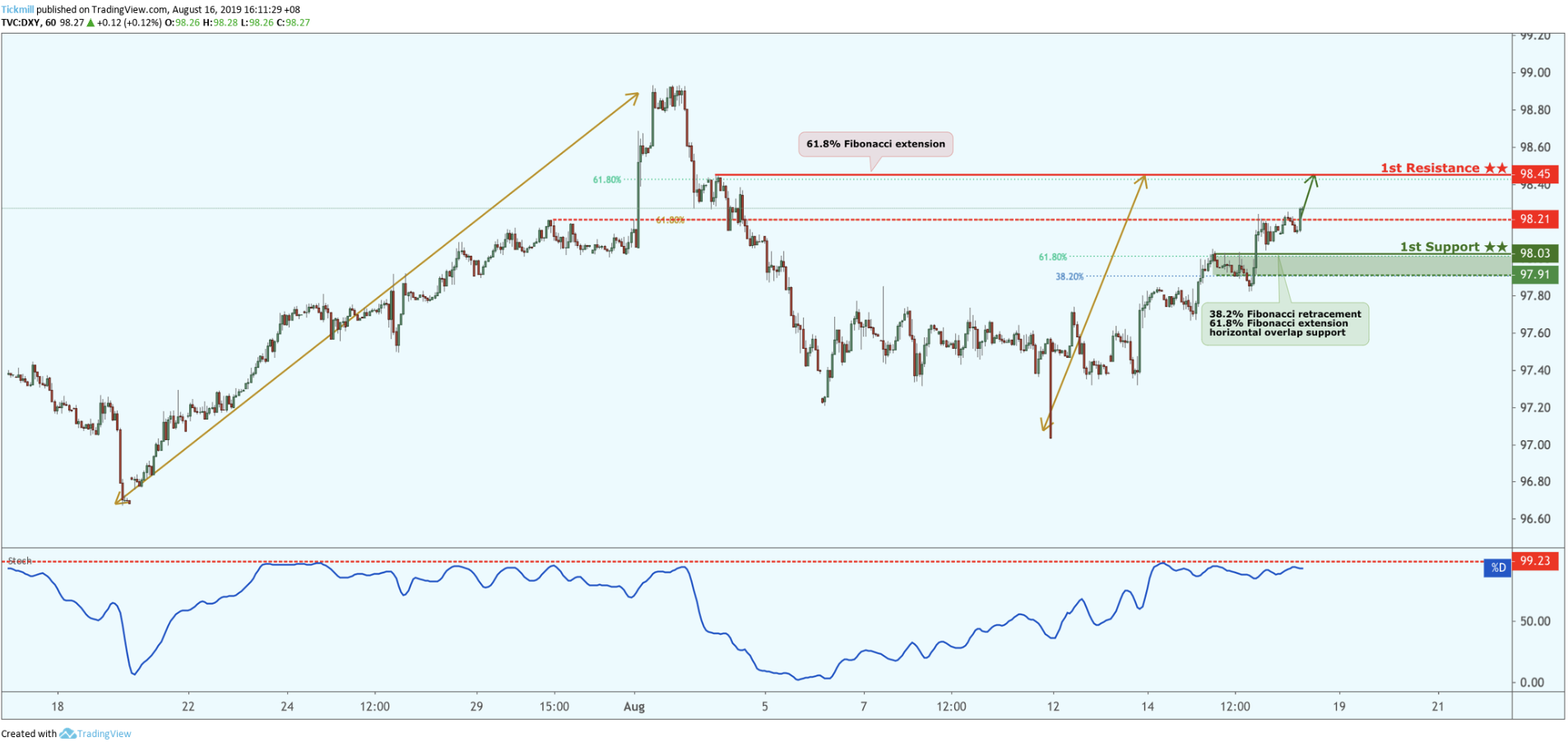
Task: Click the 61.8% Fibonacci extension callout
Action: [x=875, y=144]
